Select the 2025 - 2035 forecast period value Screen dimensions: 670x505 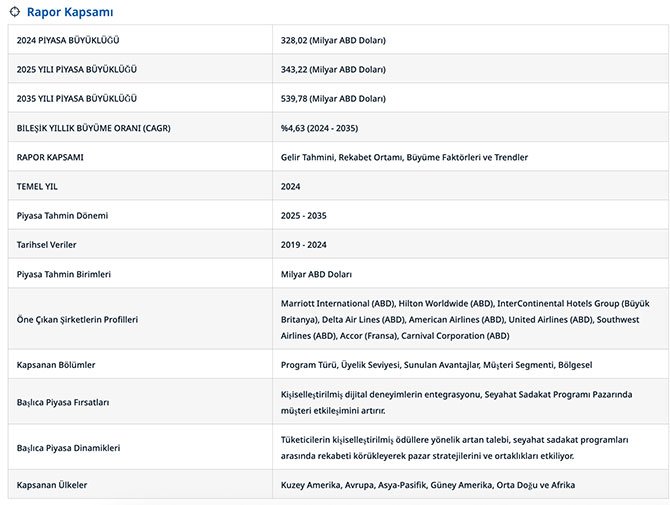304,215
